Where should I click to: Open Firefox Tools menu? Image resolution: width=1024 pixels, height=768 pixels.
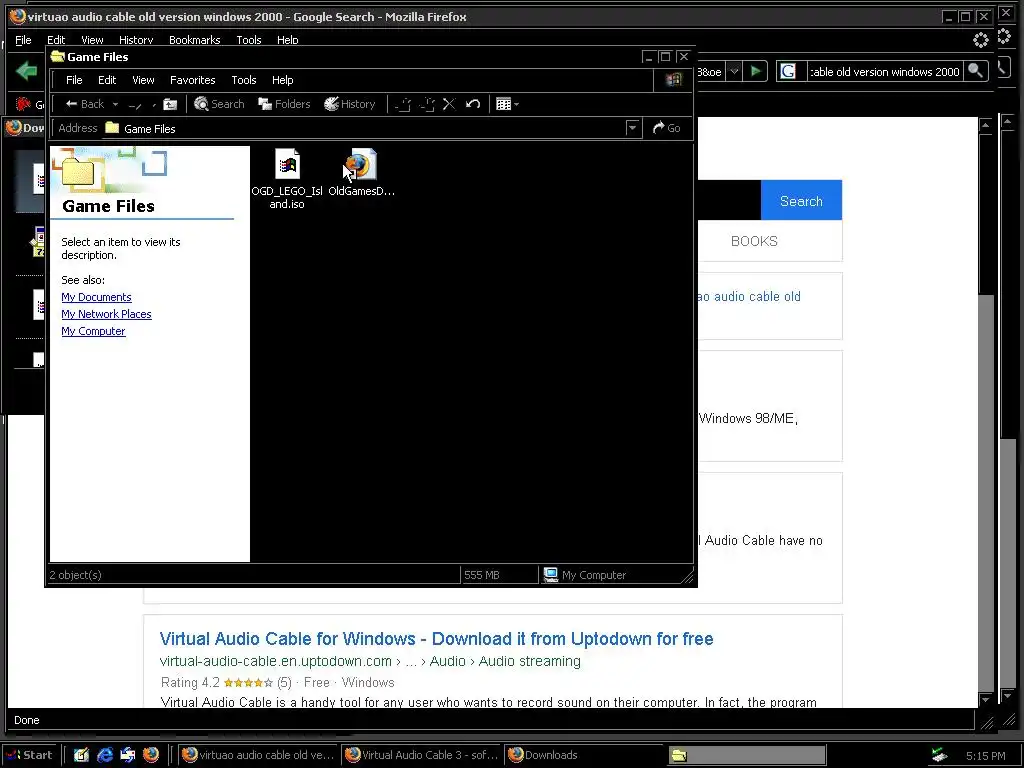click(249, 40)
